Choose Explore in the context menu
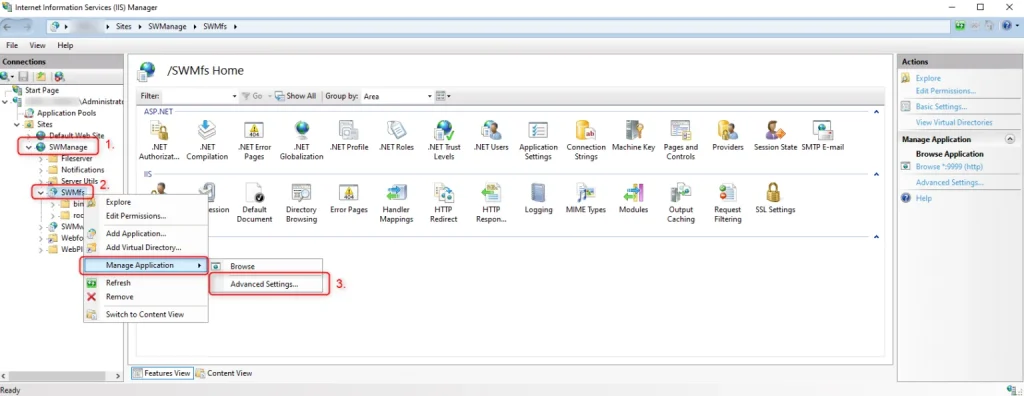Screen dimensions: 1024x396 [x=146, y=202]
